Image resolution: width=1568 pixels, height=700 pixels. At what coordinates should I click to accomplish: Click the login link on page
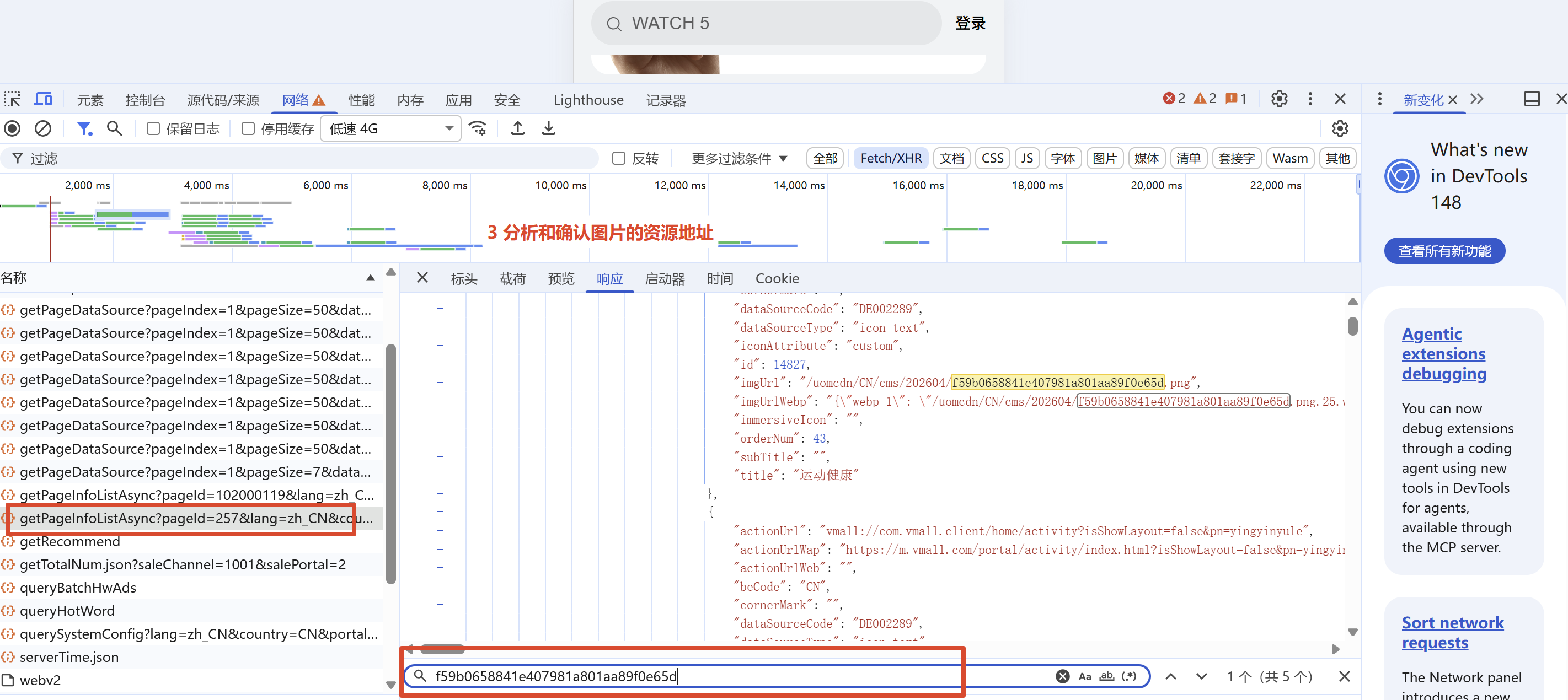[970, 23]
